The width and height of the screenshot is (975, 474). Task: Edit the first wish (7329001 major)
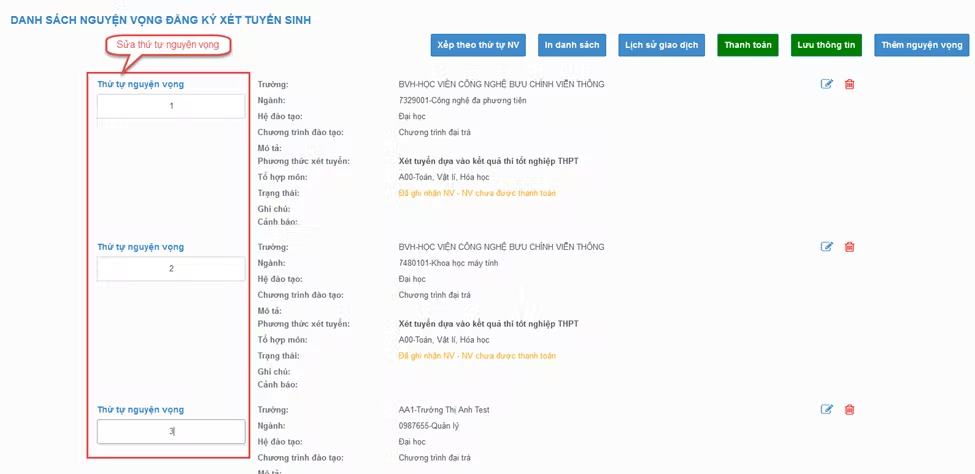click(827, 84)
